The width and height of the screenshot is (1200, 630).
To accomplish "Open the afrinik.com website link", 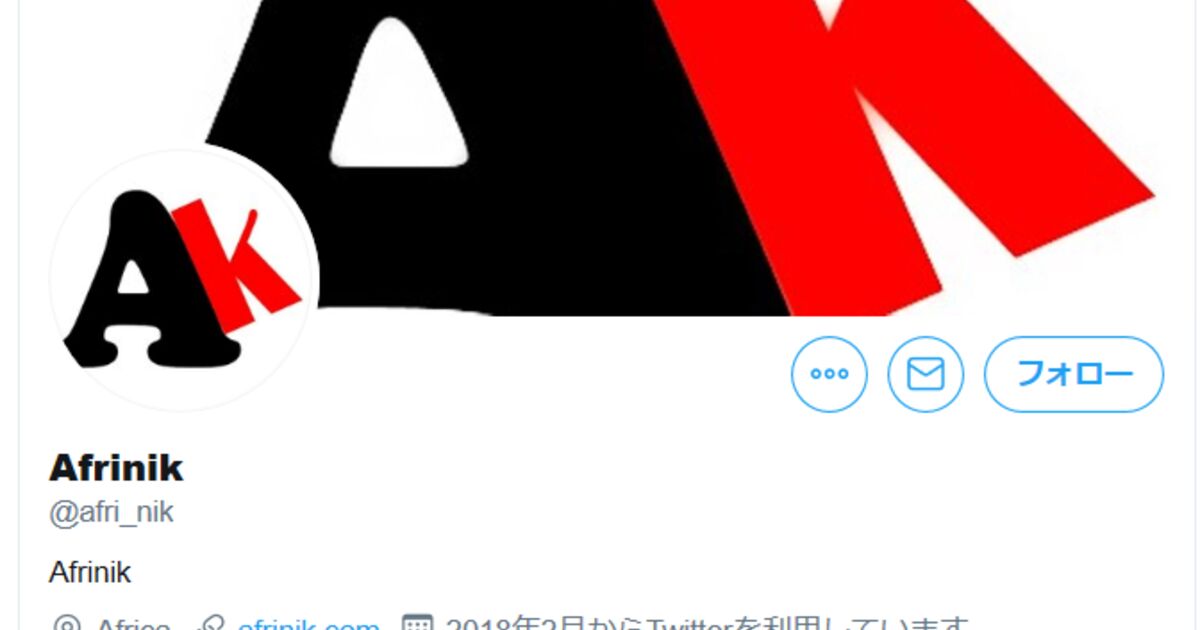I will 309,625.
